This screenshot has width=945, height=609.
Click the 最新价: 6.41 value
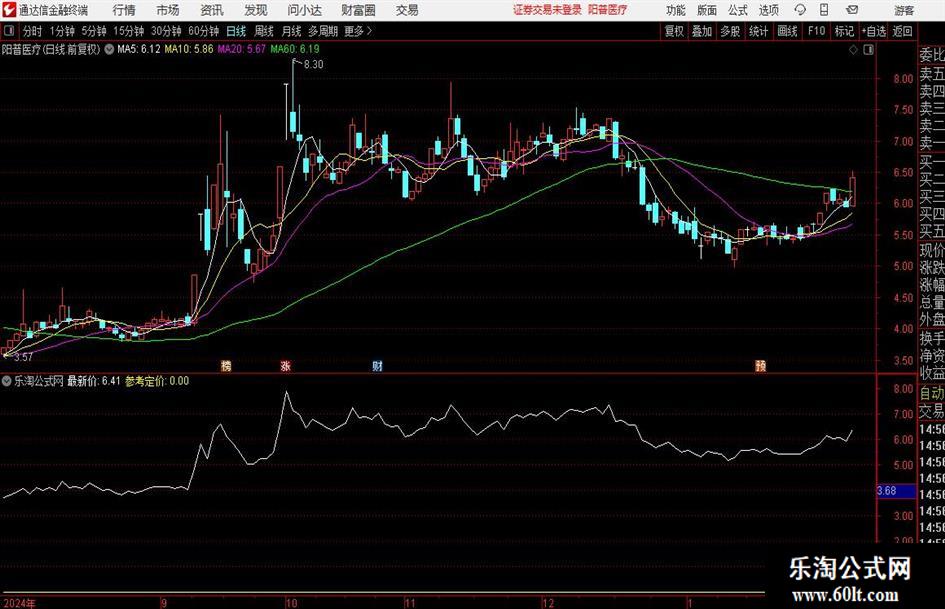coord(93,381)
